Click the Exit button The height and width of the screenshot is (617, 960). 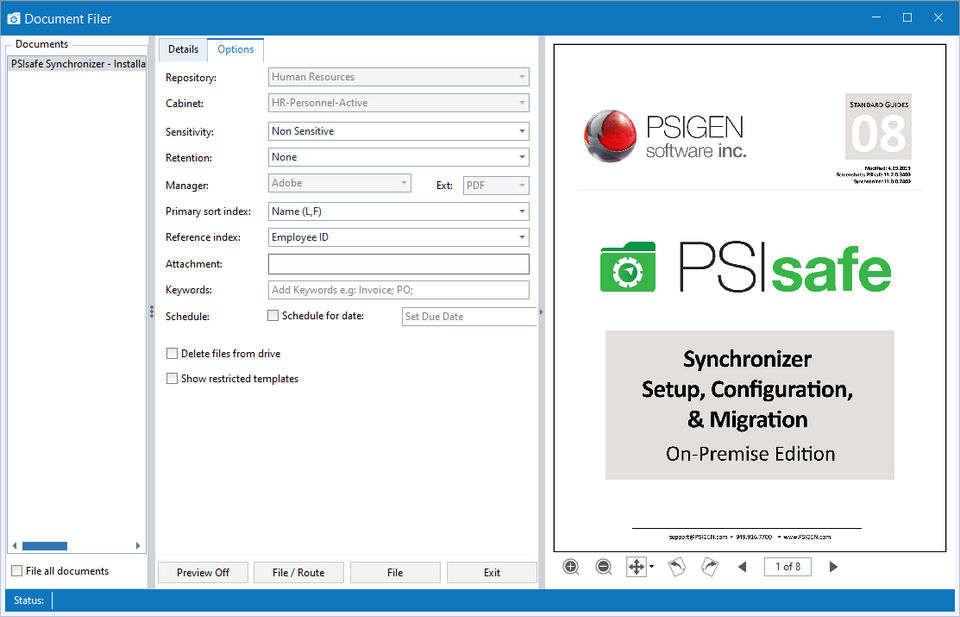pyautogui.click(x=492, y=572)
